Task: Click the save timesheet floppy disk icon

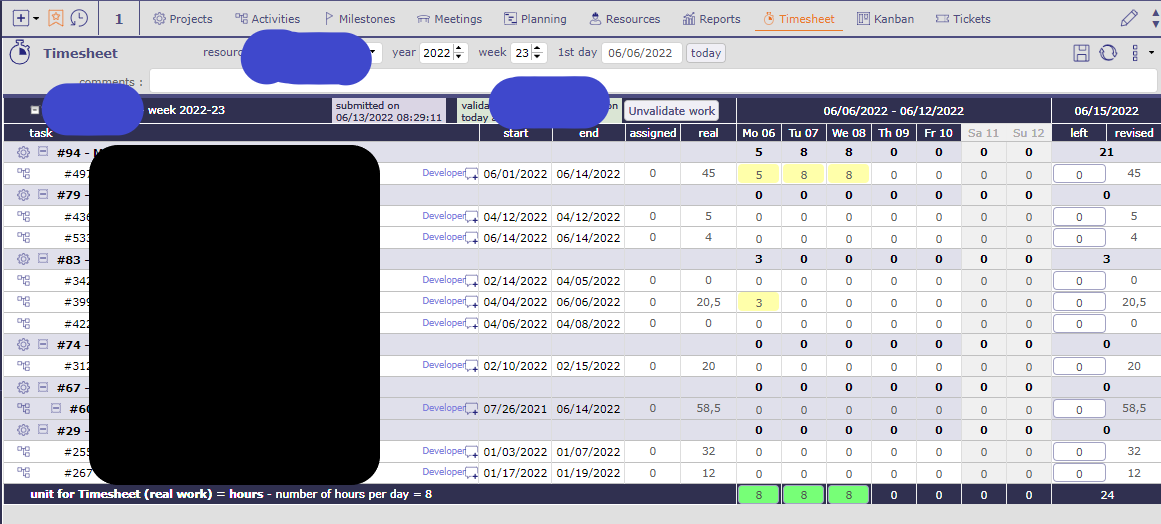Action: point(1081,53)
